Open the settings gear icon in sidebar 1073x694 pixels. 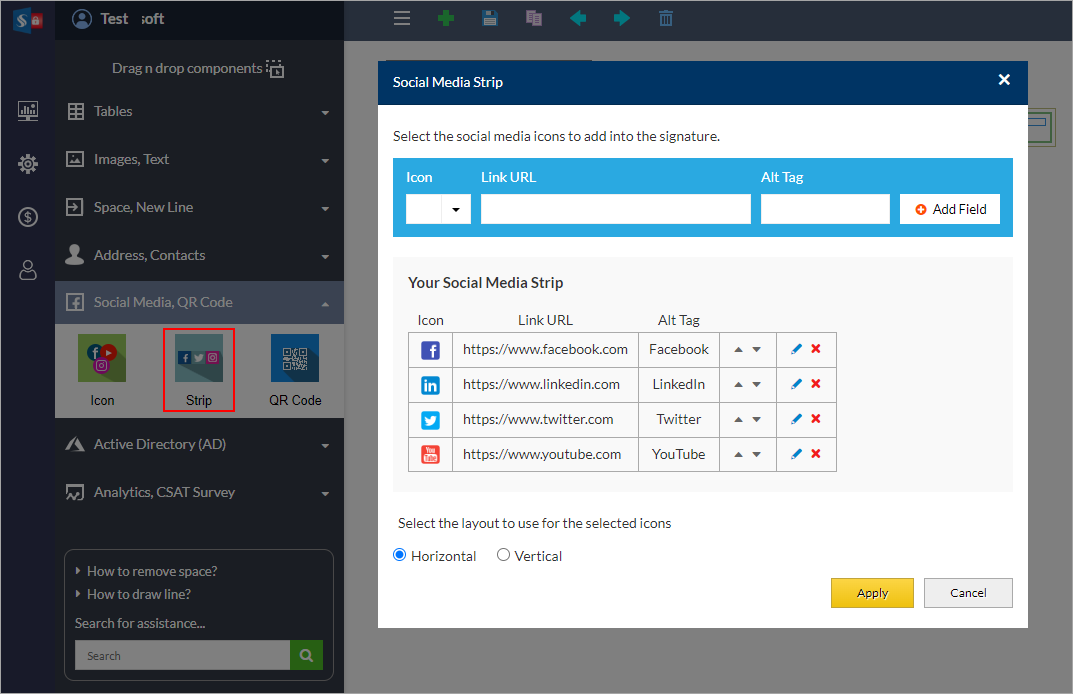28,164
